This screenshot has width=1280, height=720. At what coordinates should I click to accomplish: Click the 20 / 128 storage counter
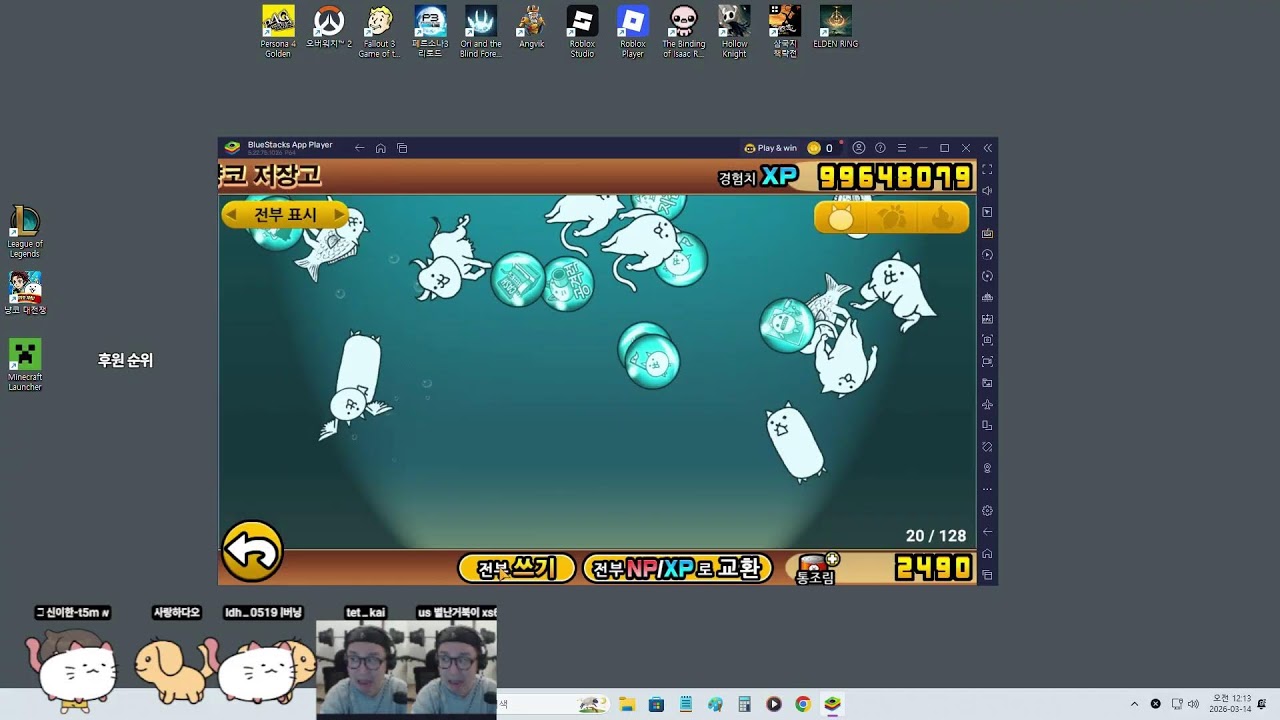tap(936, 536)
